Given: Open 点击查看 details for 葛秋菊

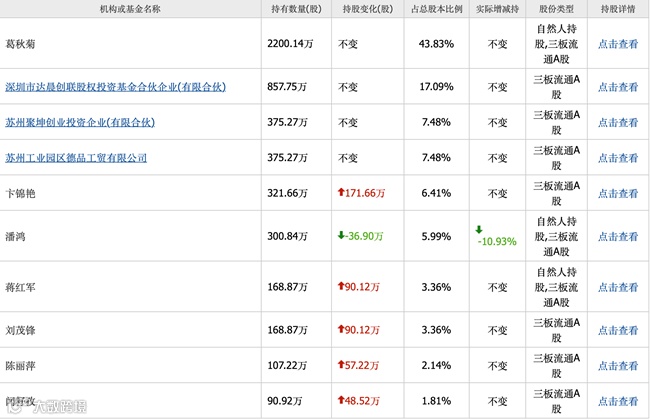Looking at the screenshot, I should pos(618,44).
